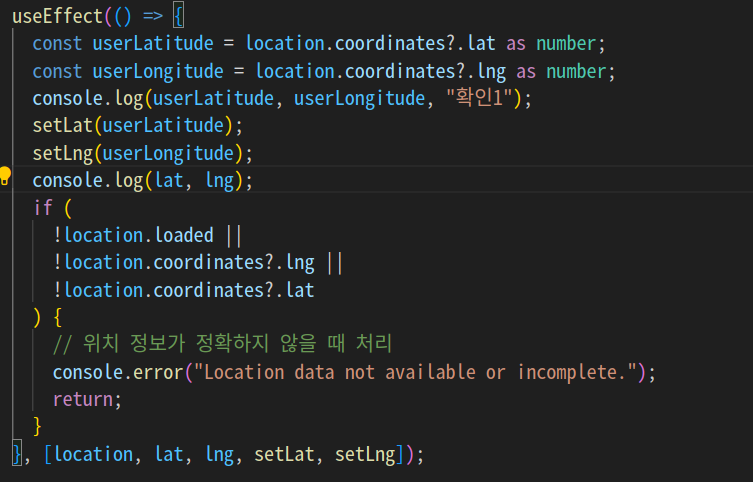Place cursor in console.log(lat, lng) line

(142, 181)
